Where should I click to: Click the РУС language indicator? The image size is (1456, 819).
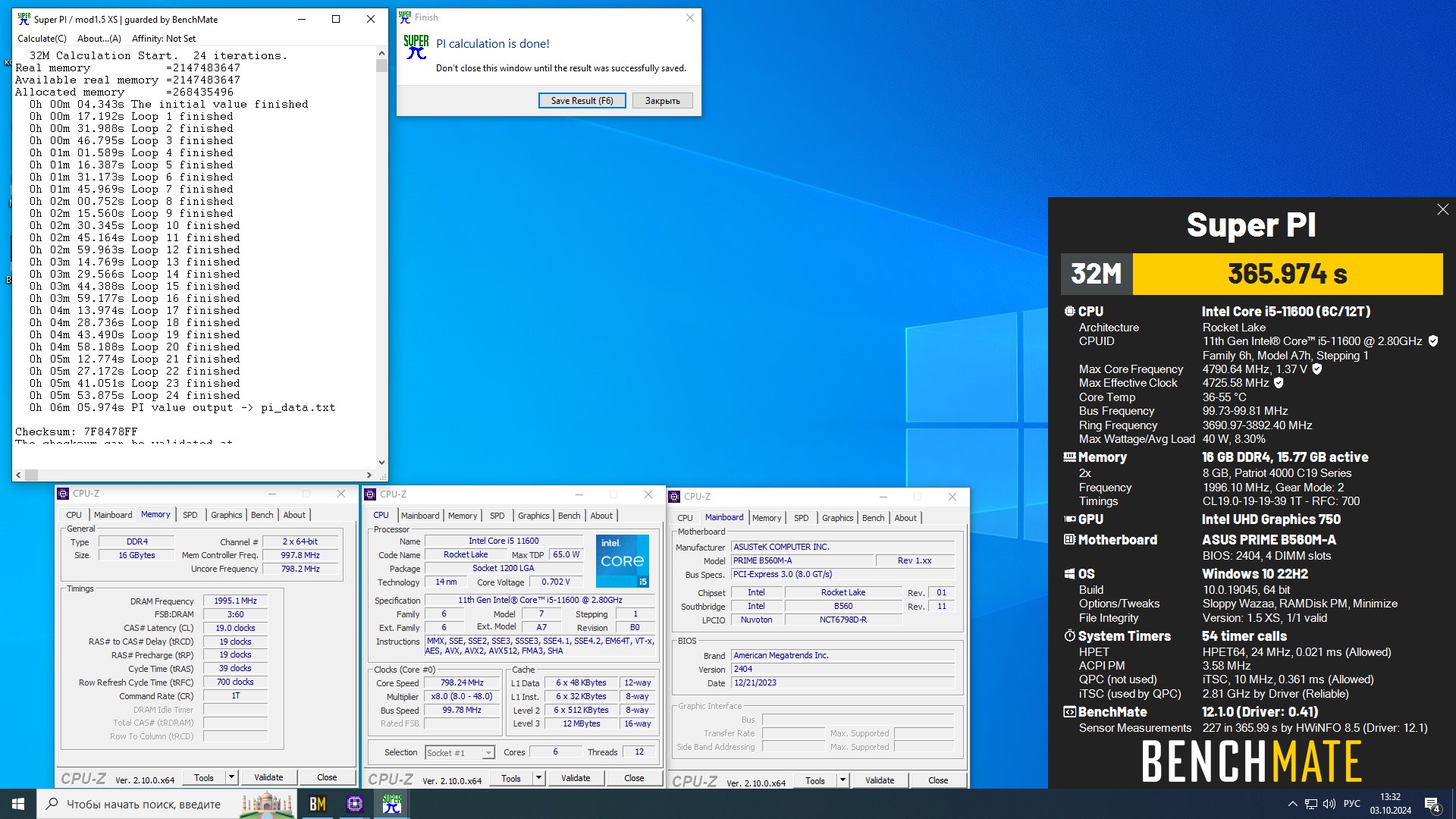1352,804
